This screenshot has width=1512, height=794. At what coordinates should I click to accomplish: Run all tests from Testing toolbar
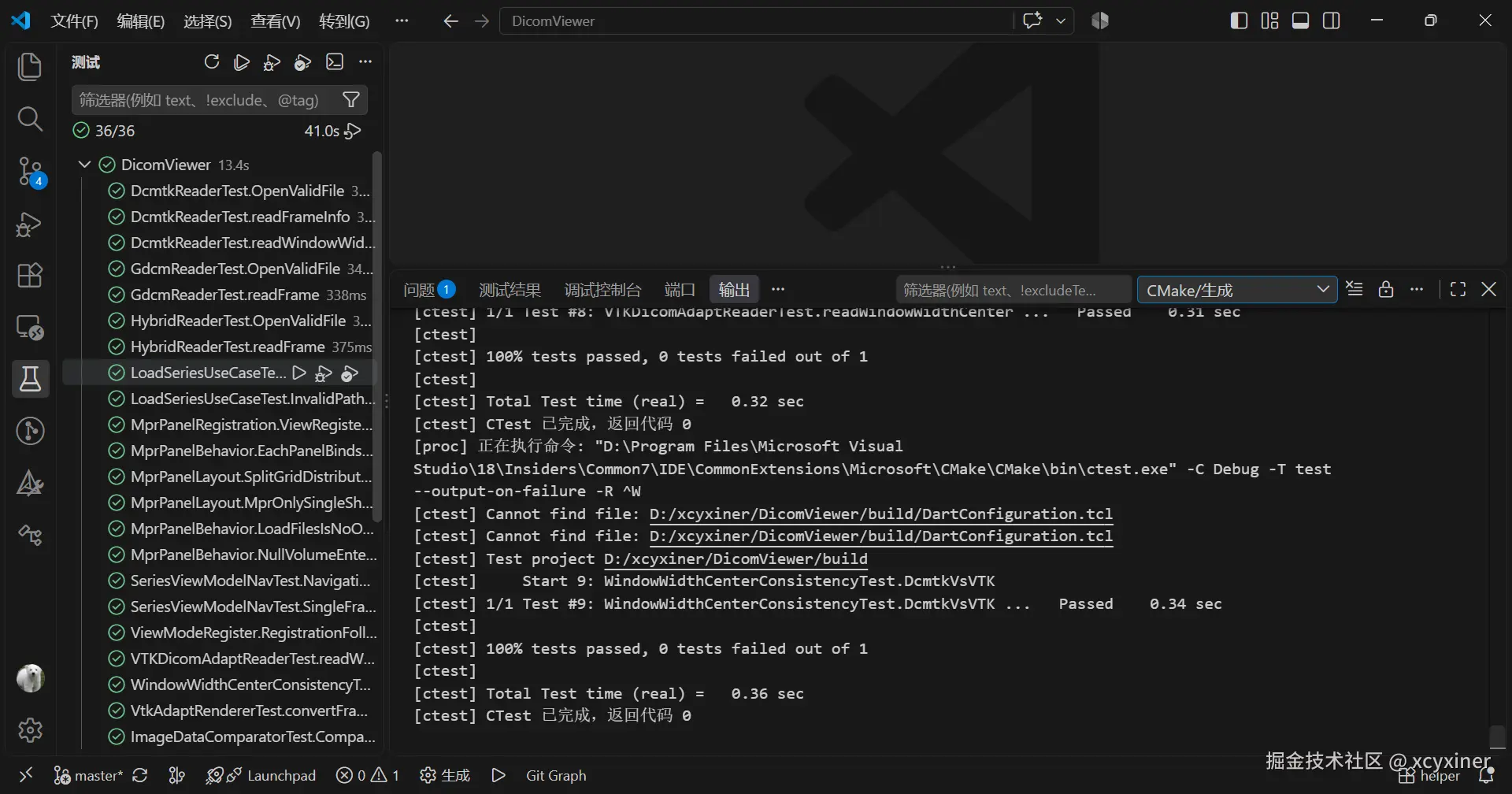[243, 62]
